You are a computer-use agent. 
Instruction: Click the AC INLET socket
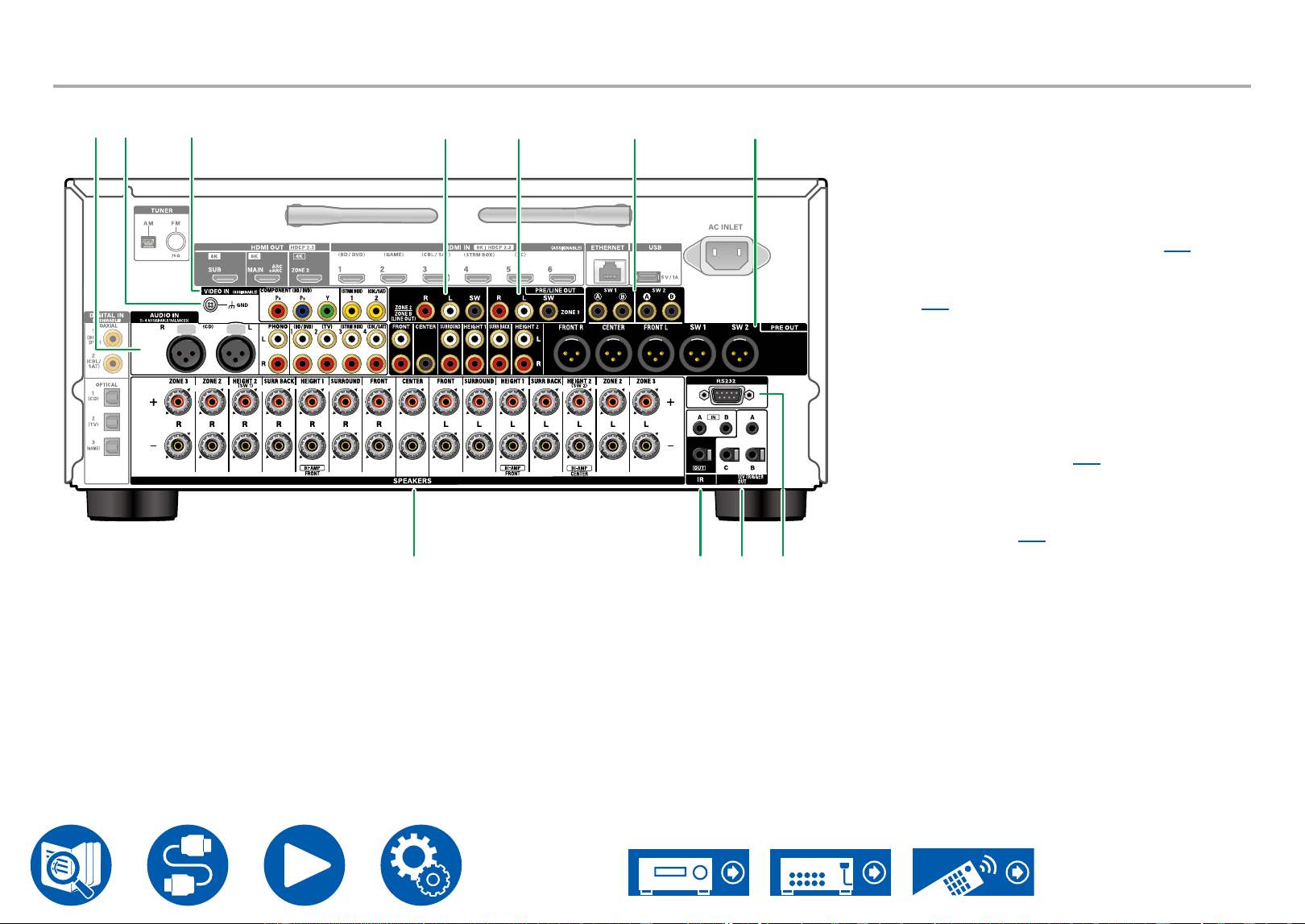click(727, 256)
